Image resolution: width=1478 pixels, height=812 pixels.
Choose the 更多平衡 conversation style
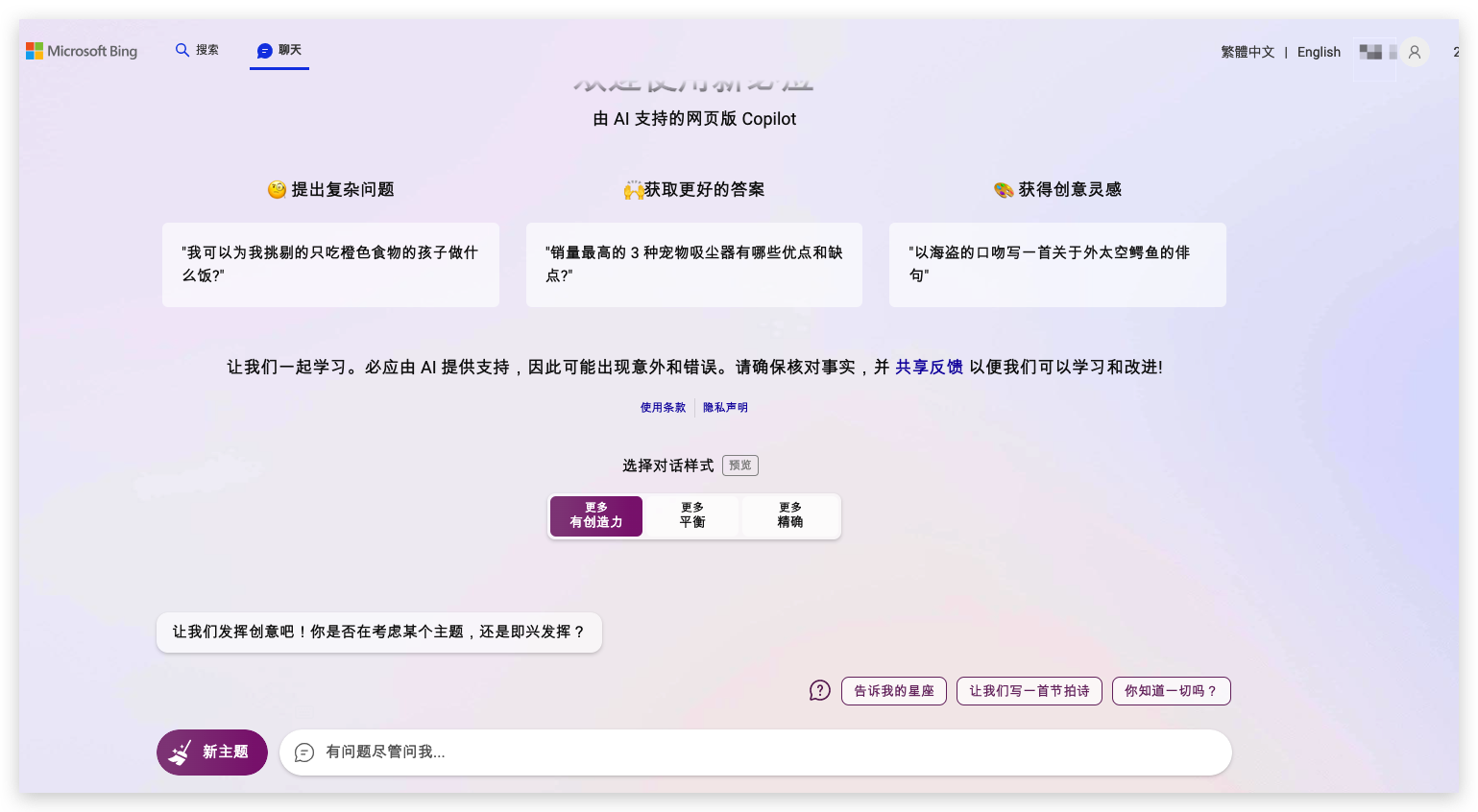[692, 515]
